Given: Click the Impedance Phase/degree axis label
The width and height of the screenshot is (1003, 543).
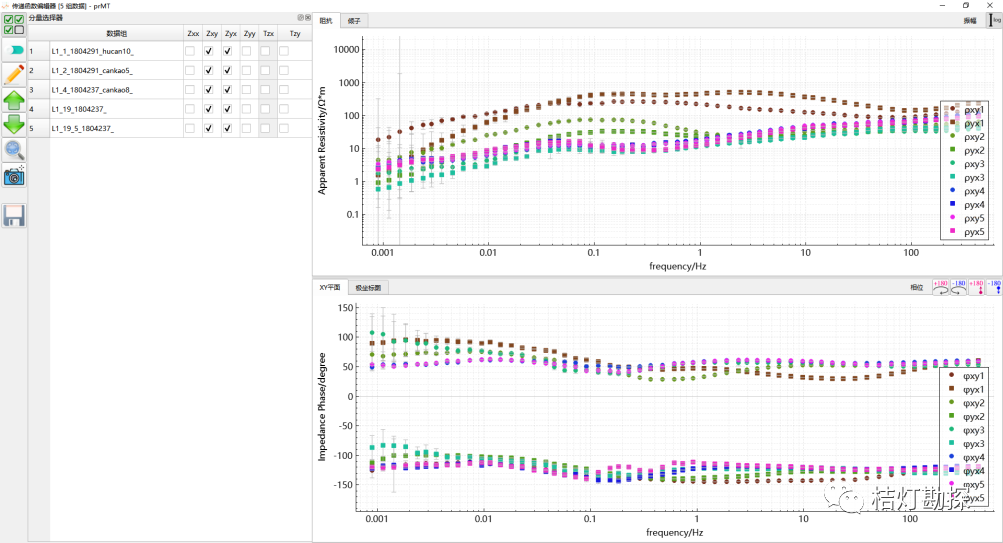Looking at the screenshot, I should tap(322, 407).
